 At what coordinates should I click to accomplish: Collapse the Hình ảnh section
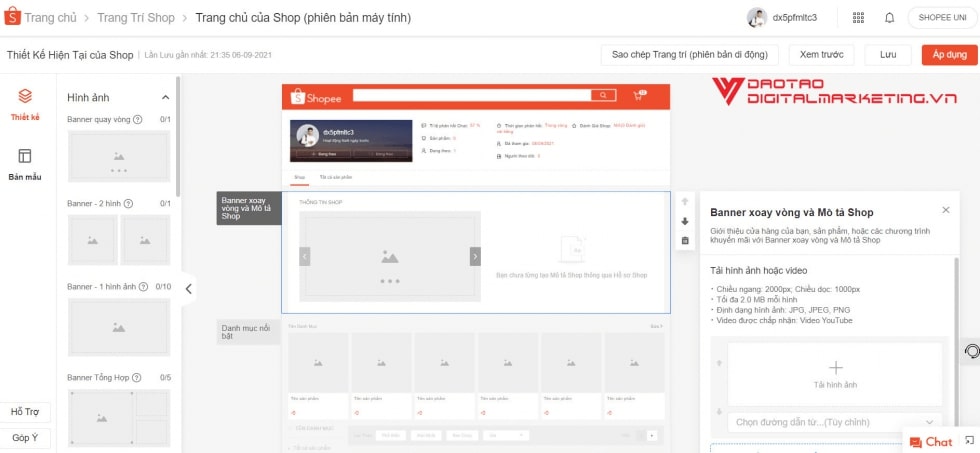165,97
